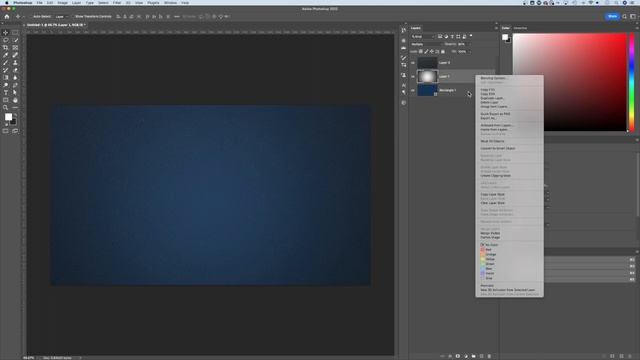Select the Crop tool
Image resolution: width=640 pixels, height=360 pixels.
(x=6, y=47)
